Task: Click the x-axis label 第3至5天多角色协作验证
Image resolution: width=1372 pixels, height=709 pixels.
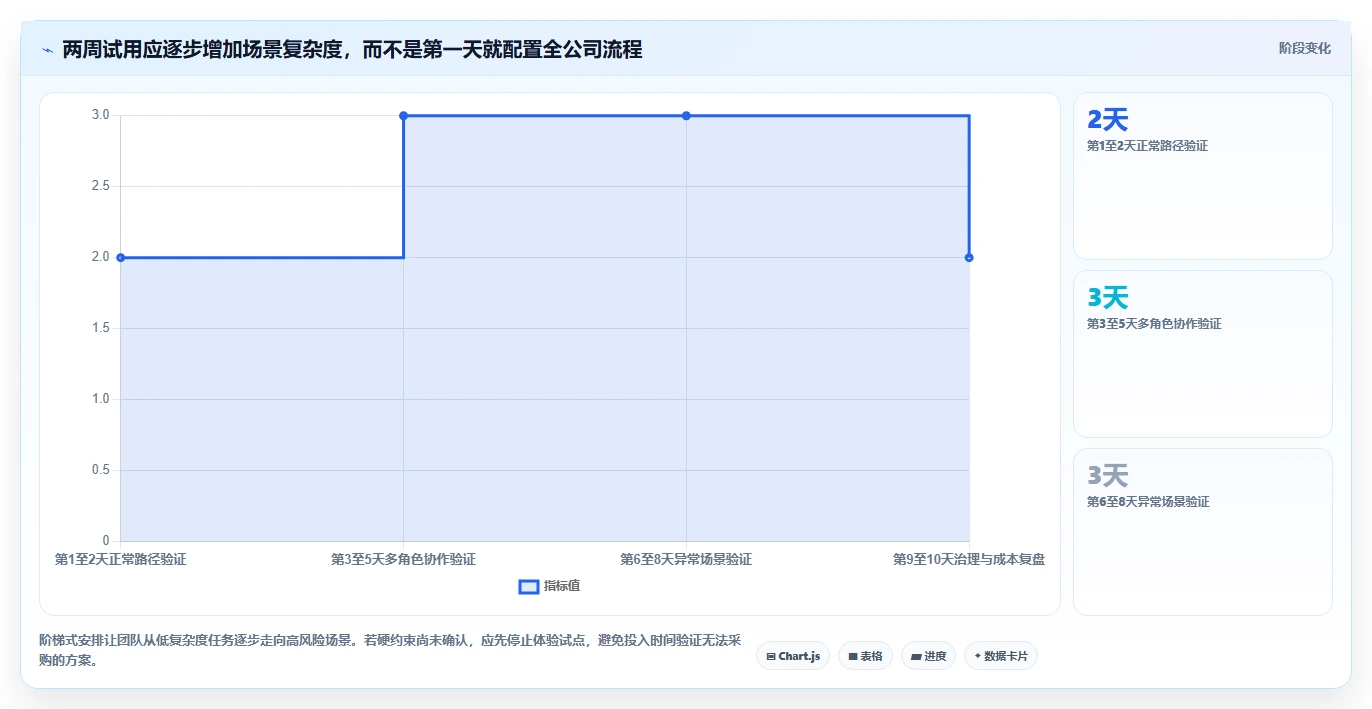Action: click(x=403, y=559)
